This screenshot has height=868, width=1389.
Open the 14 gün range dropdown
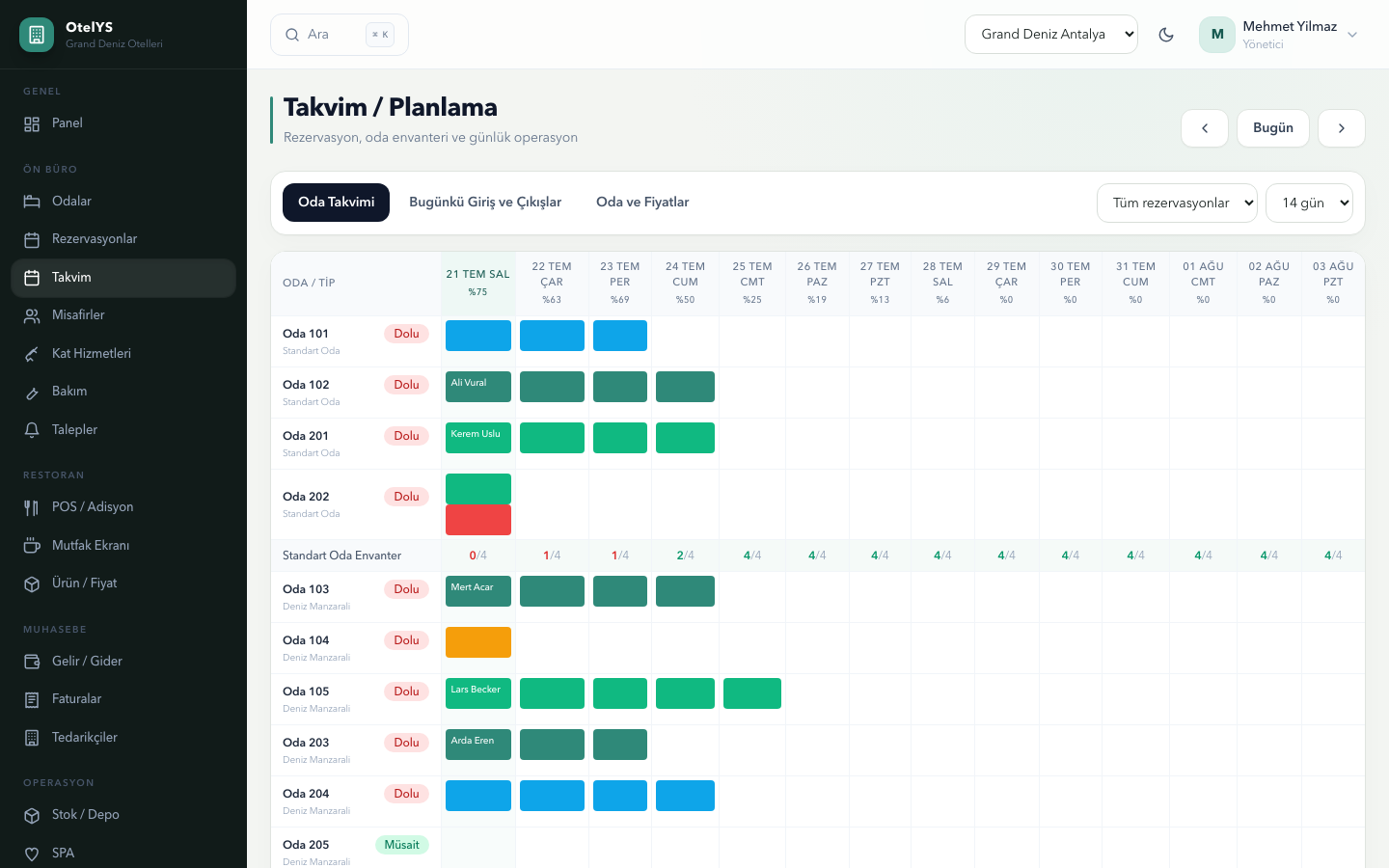(1309, 203)
